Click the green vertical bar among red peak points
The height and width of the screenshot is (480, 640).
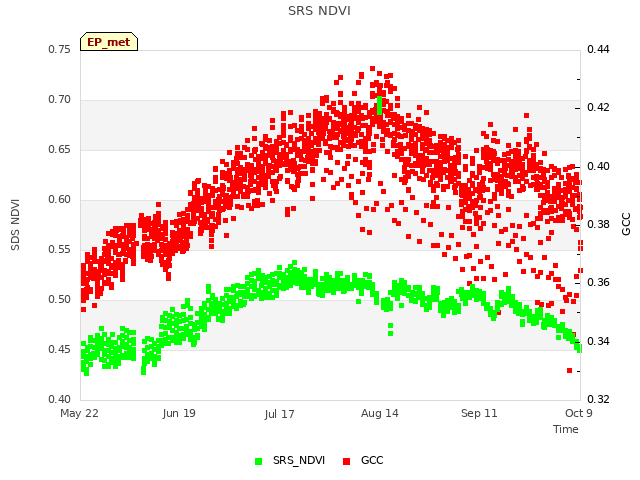click(380, 105)
